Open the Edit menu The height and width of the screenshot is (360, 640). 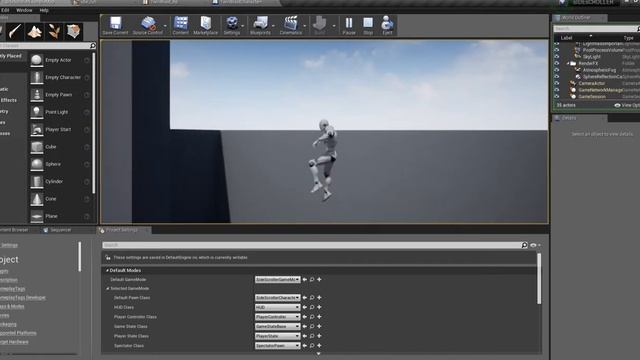coord(5,10)
